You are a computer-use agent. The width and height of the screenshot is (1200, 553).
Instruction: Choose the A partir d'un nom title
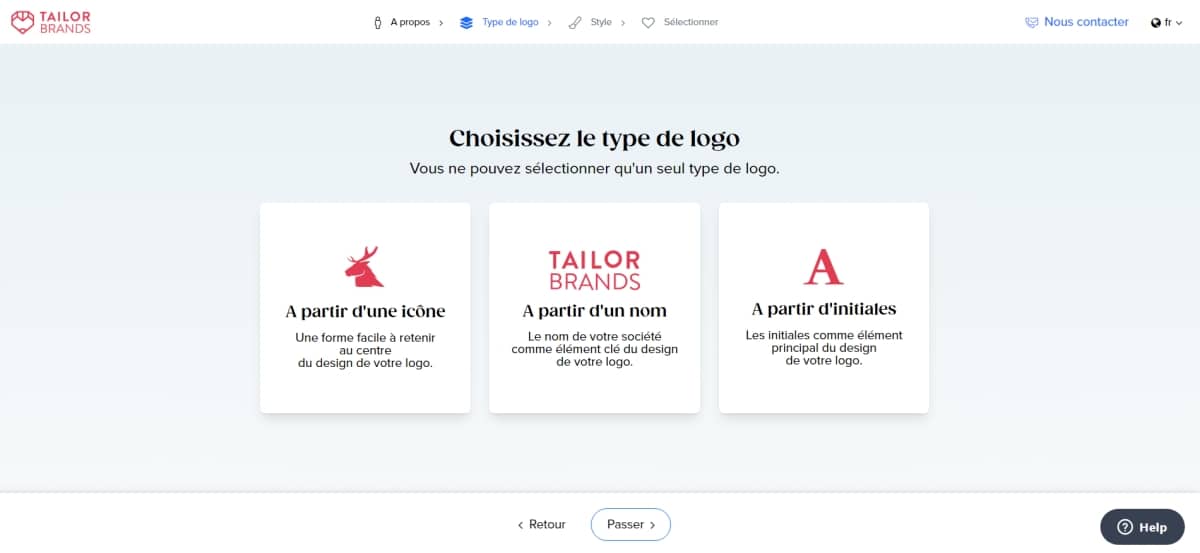tap(594, 311)
